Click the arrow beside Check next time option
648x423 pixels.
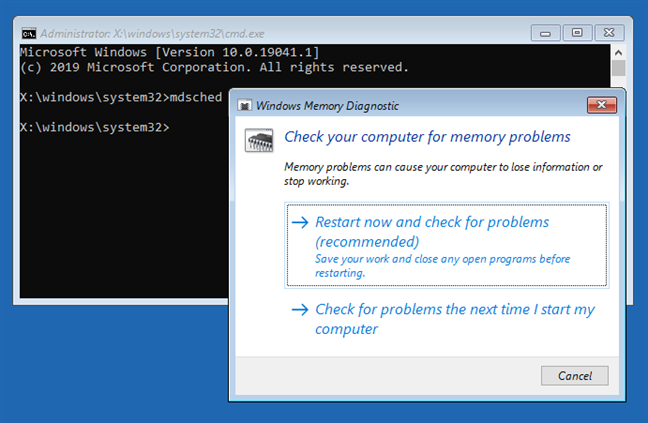(x=299, y=309)
